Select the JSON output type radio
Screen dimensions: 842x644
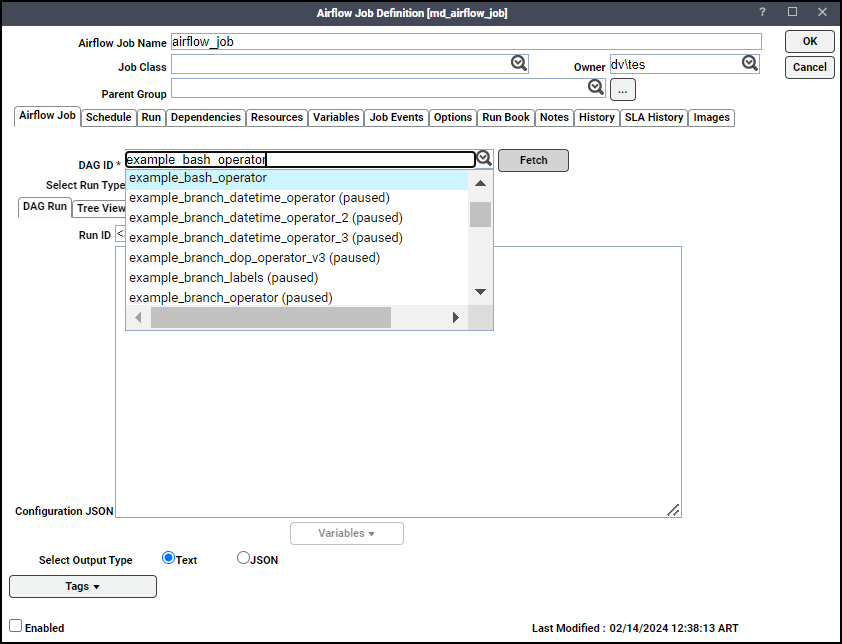(x=243, y=558)
